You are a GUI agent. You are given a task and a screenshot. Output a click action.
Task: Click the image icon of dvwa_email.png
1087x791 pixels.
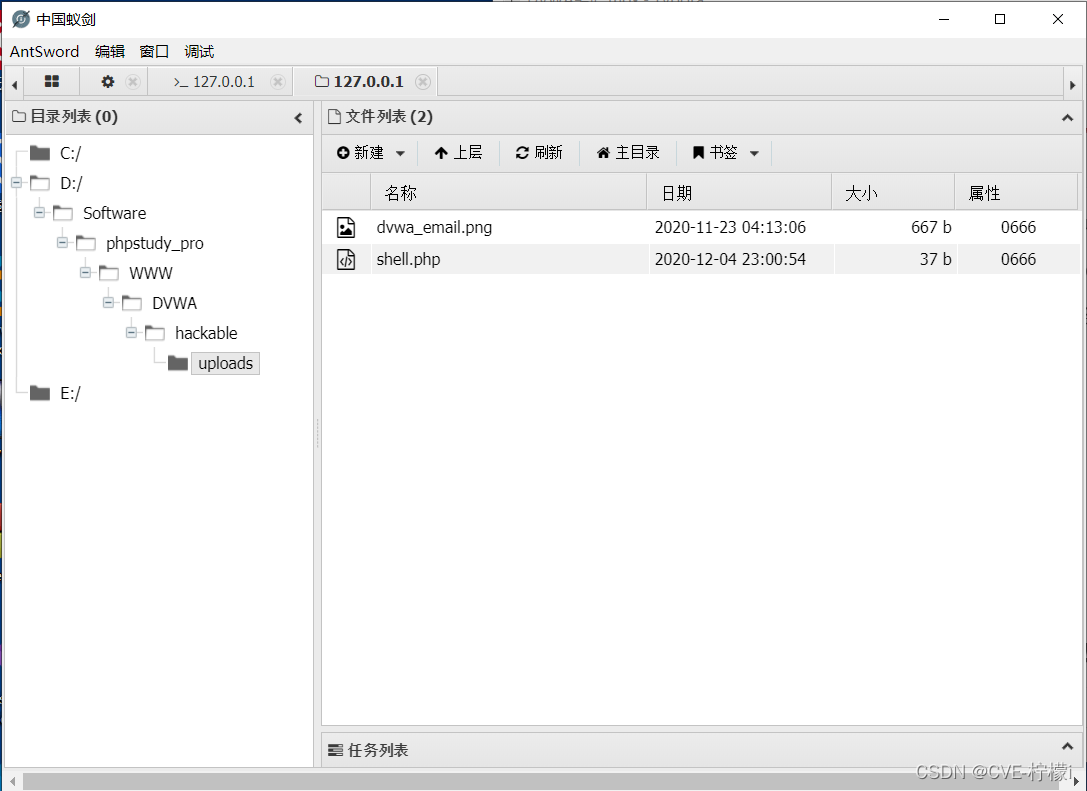[x=346, y=227]
